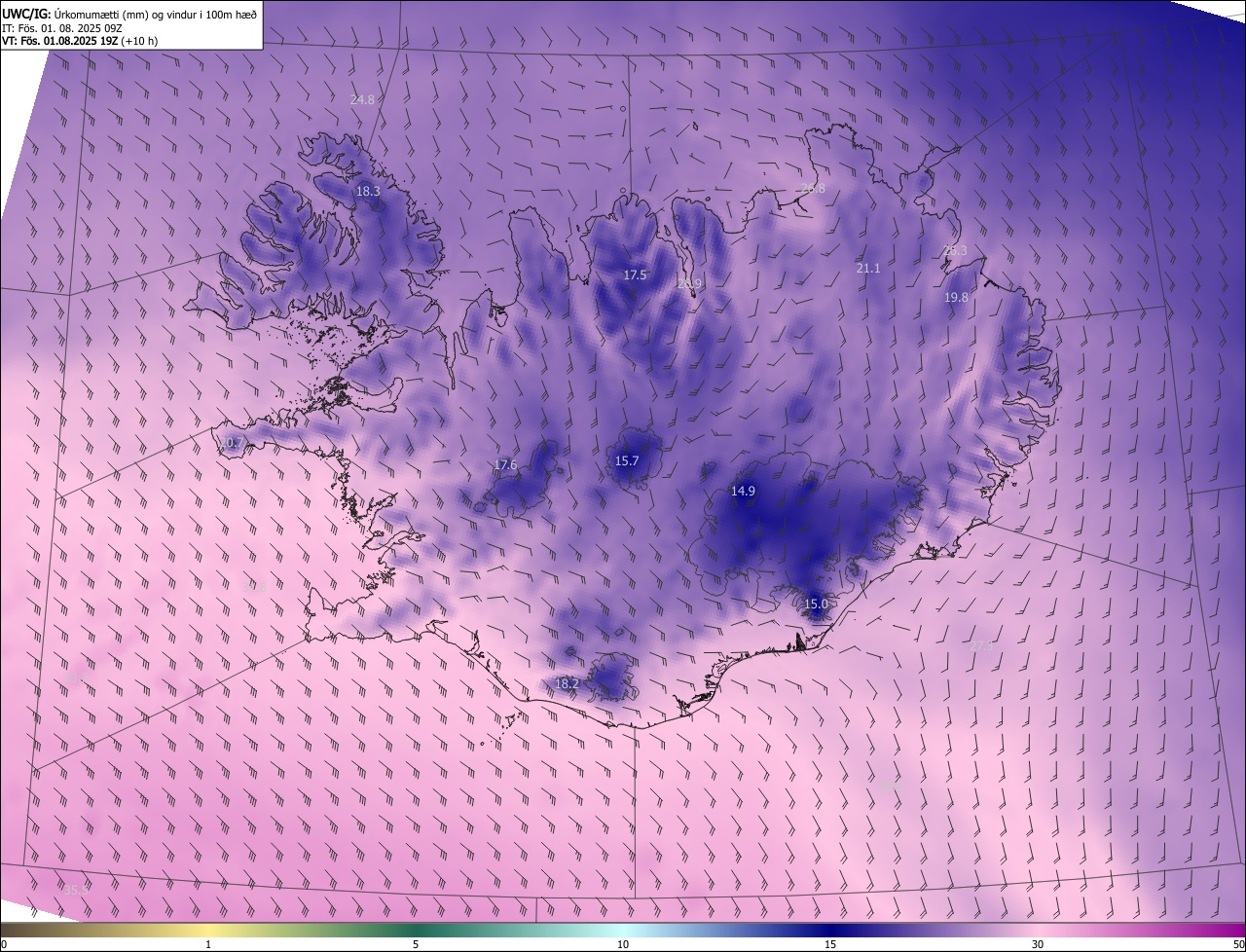Click the '5' tick on the color scale
This screenshot has width=1246, height=952.
[416, 944]
